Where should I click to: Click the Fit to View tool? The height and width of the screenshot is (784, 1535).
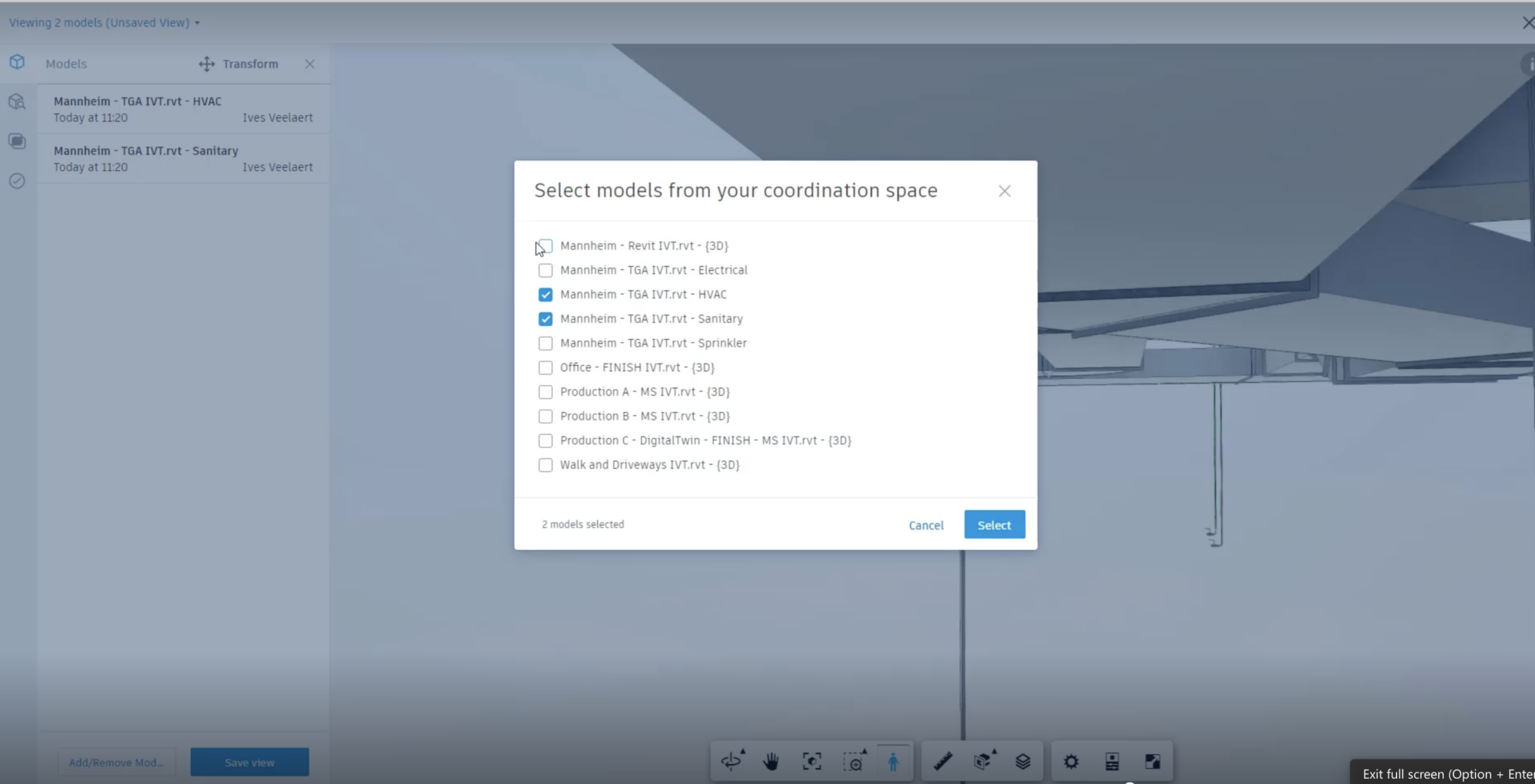[x=812, y=761]
